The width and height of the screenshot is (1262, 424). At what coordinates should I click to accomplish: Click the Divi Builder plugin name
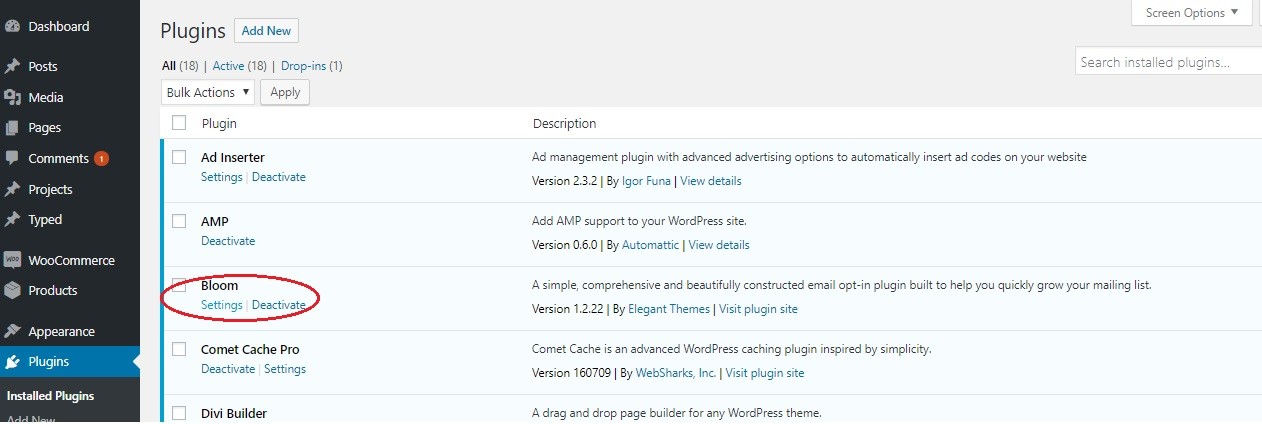pos(234,413)
